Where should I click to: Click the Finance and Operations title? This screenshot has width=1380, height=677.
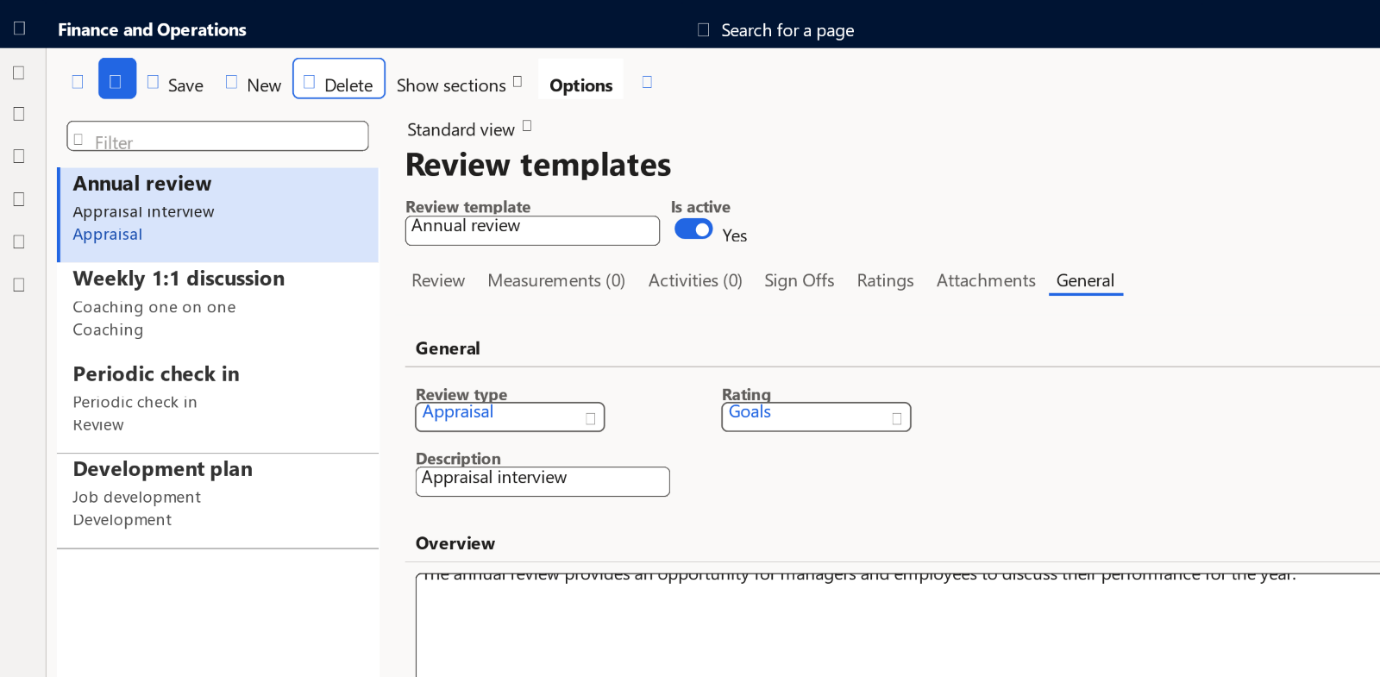(152, 30)
